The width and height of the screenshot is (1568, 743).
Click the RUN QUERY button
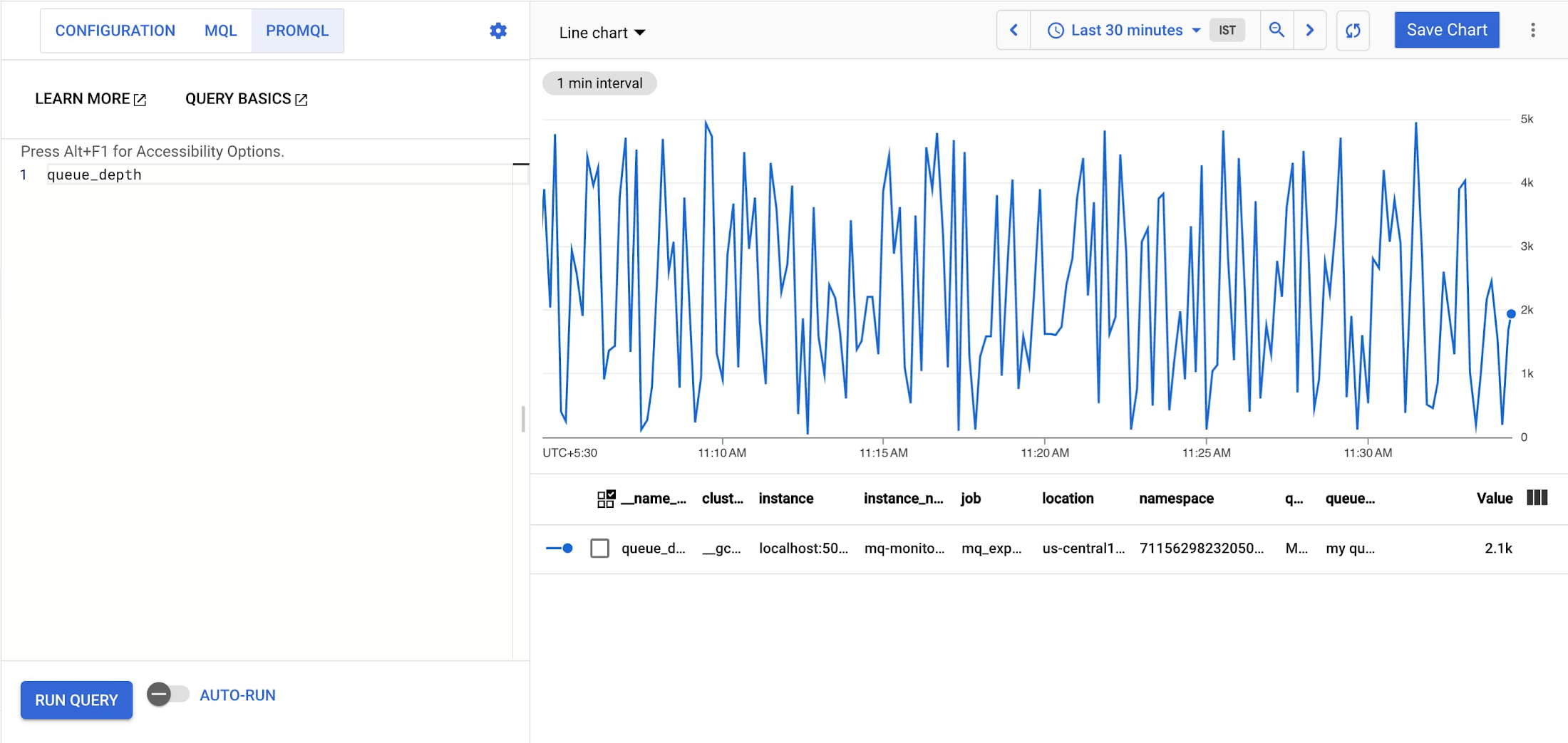pos(76,700)
